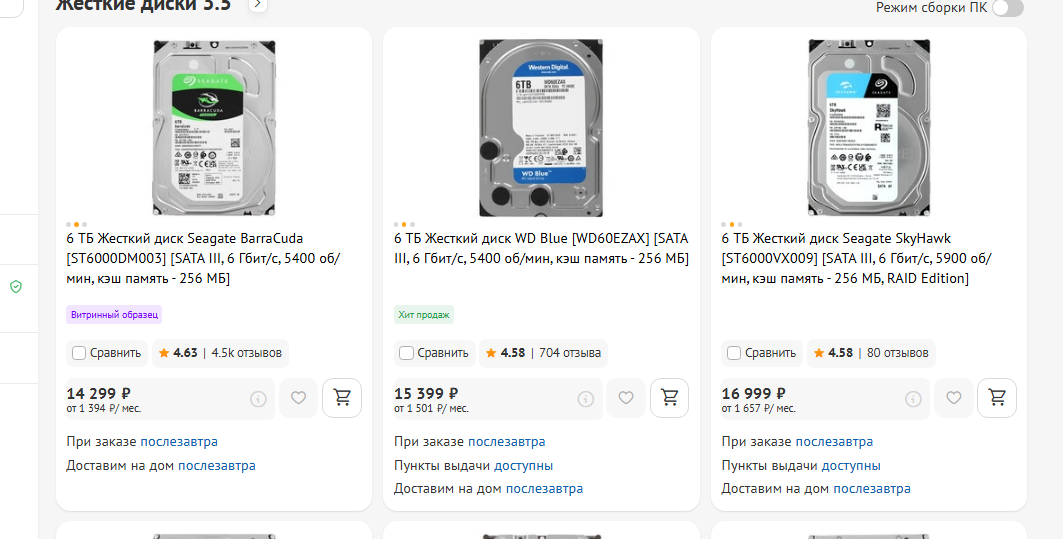
Task: Check Compare for Seagate BarraCuda
Action: coord(79,353)
